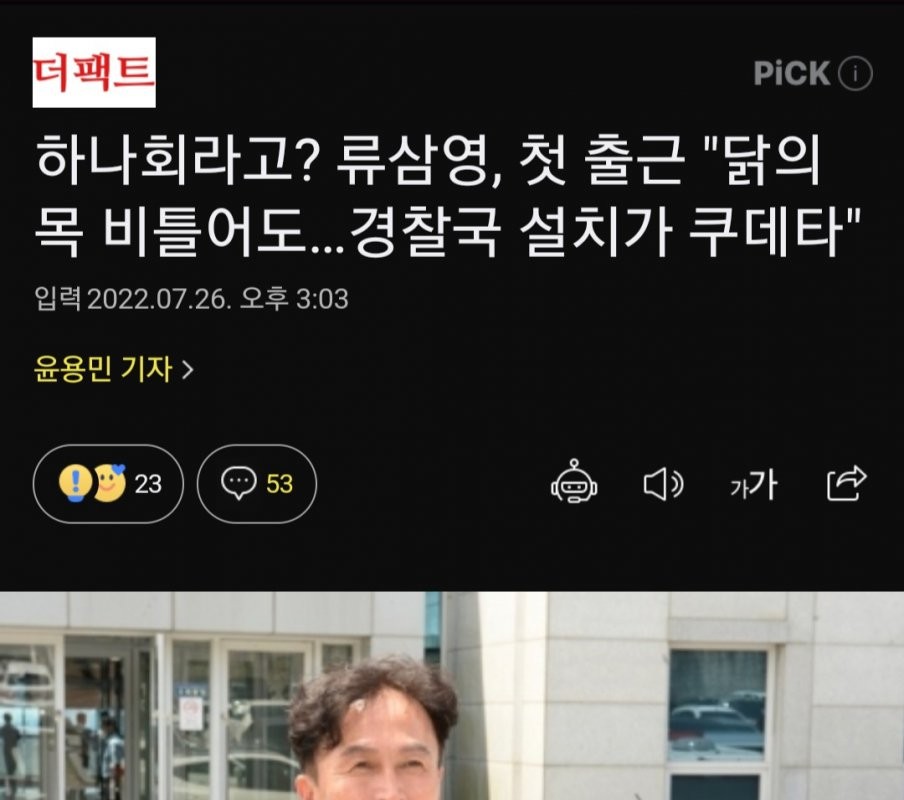The width and height of the screenshot is (904, 800).
Task: Open the article photo of the man
Action: pos(452,696)
